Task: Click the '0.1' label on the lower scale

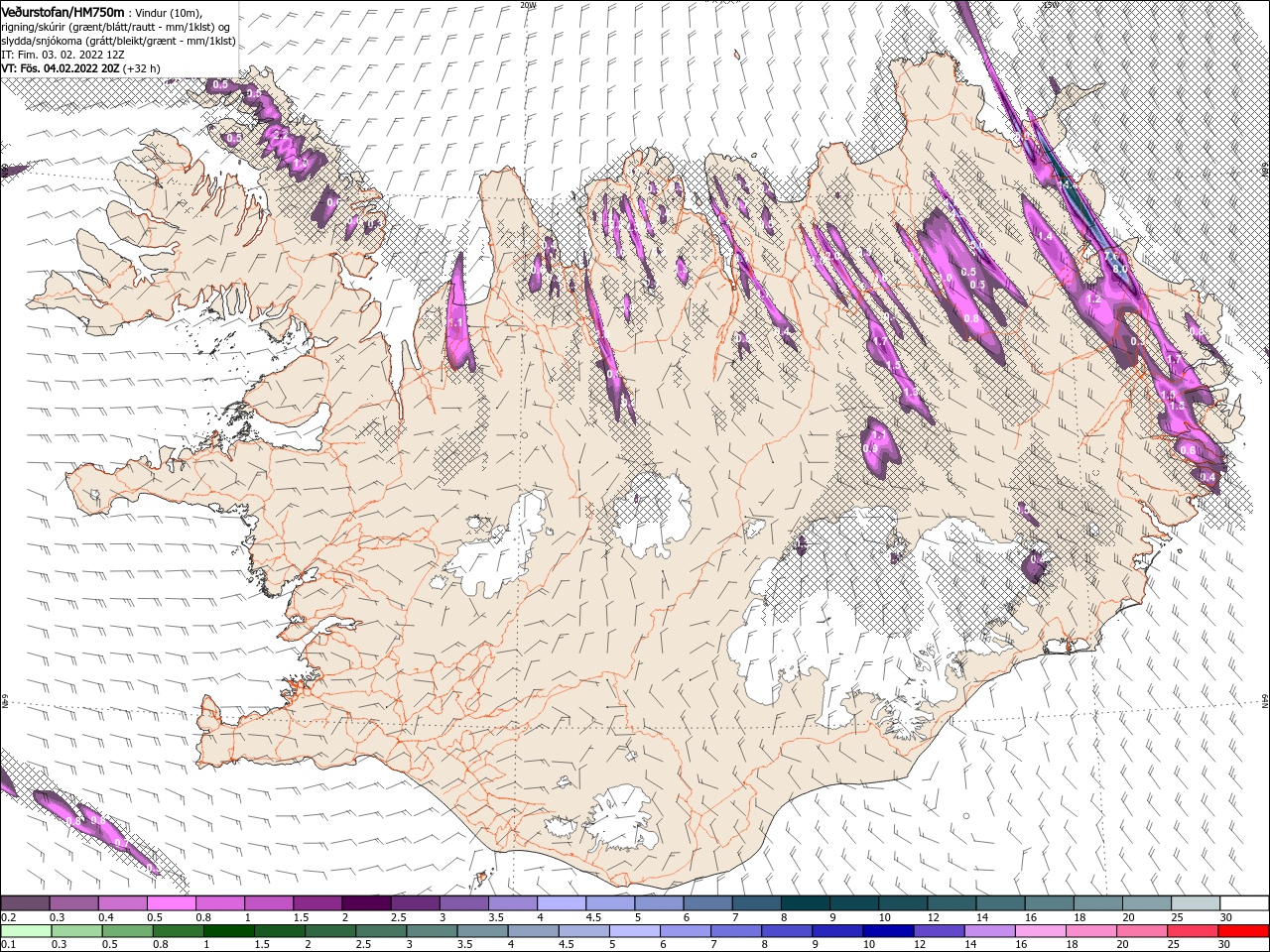Action: 8,945
